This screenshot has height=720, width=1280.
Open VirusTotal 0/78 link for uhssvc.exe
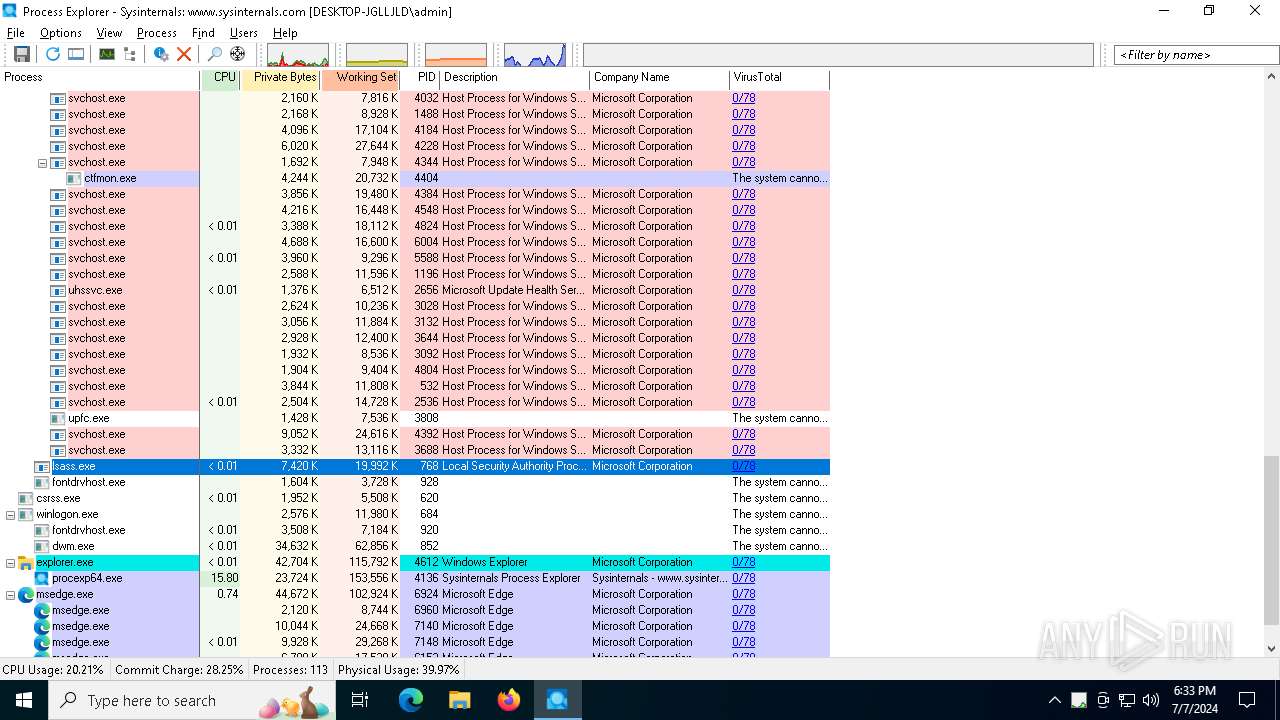pos(744,290)
